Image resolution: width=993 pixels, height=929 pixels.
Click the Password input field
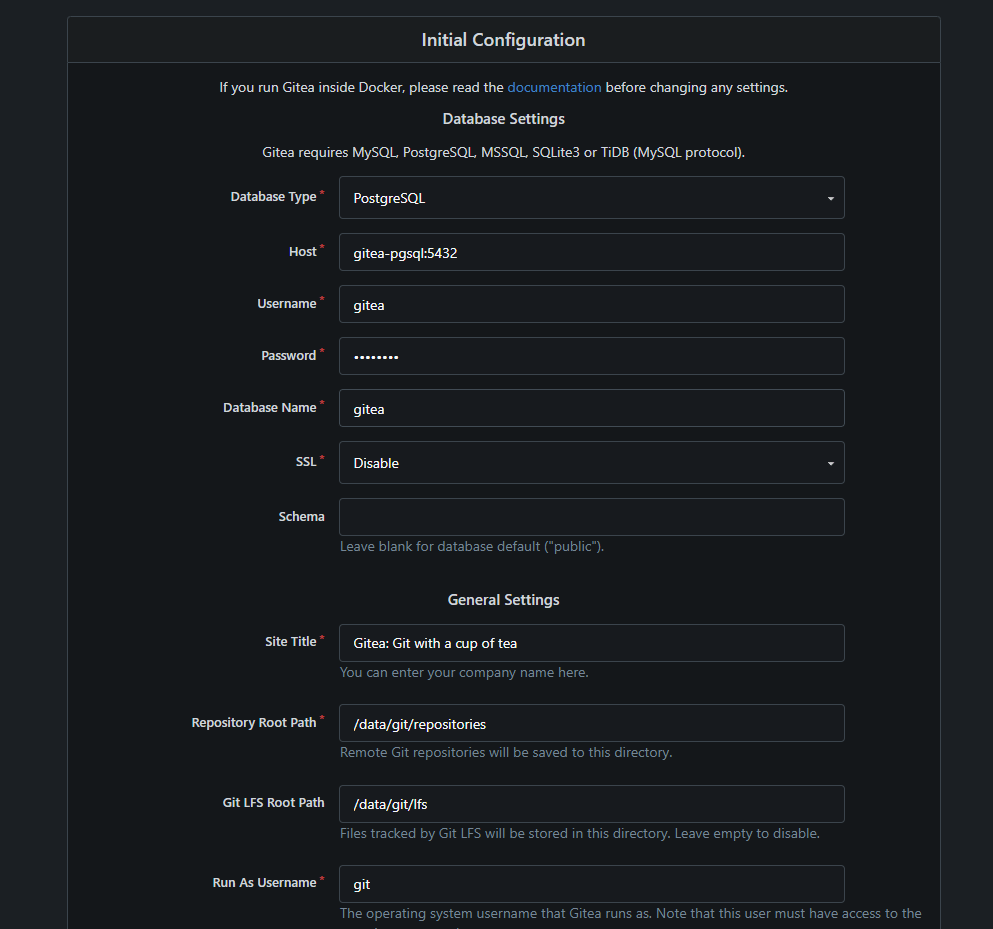591,356
